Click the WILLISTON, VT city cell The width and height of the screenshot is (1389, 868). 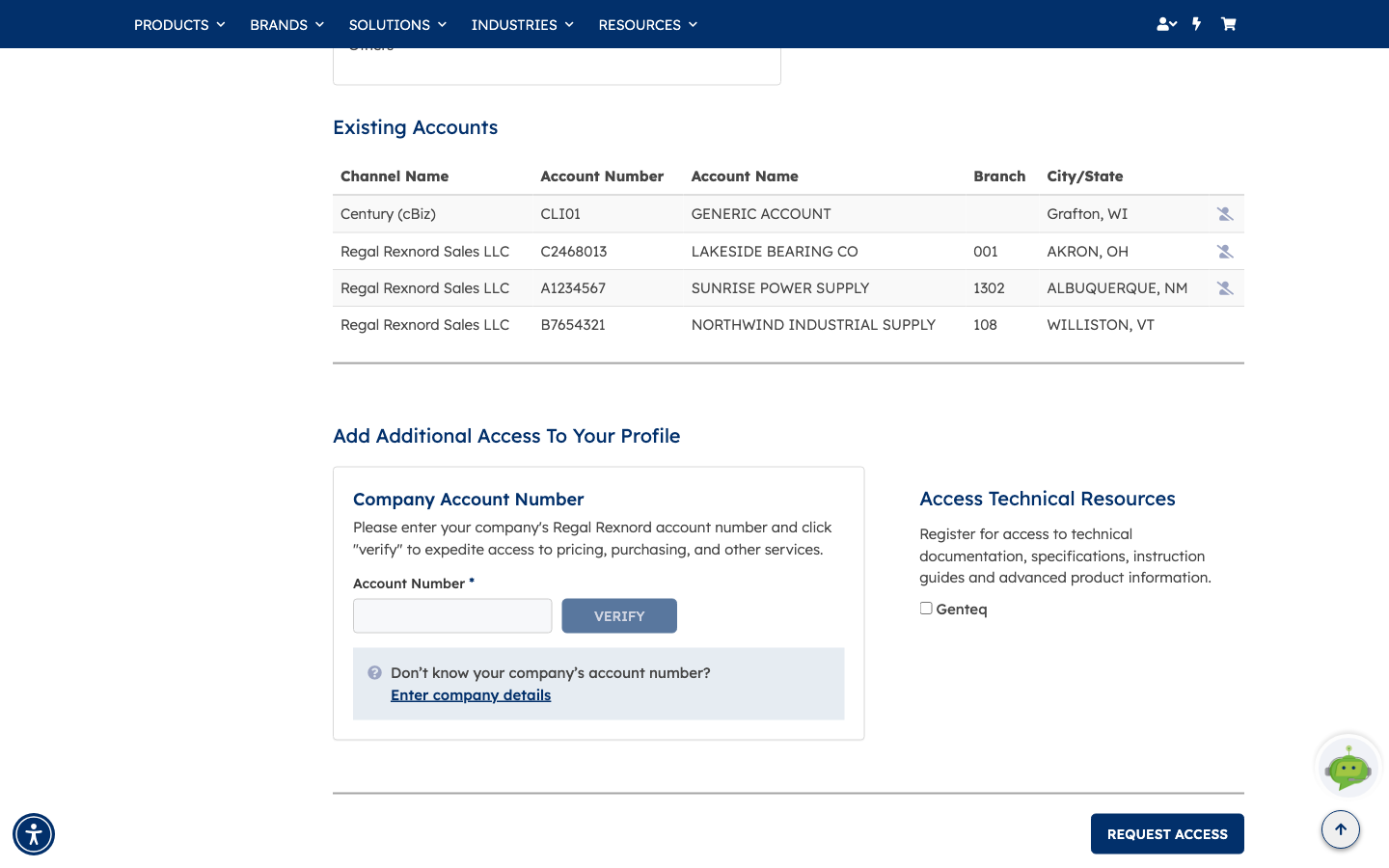(1101, 325)
